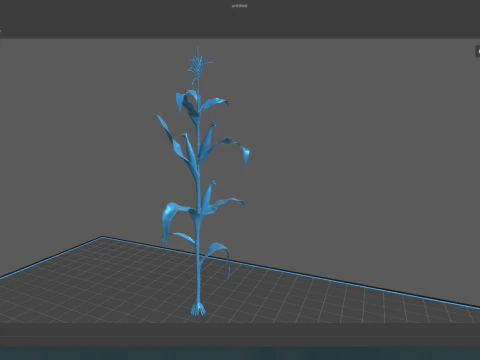Click the "untitled" window title text
Viewport: 480px width, 360px height.
click(239, 6)
